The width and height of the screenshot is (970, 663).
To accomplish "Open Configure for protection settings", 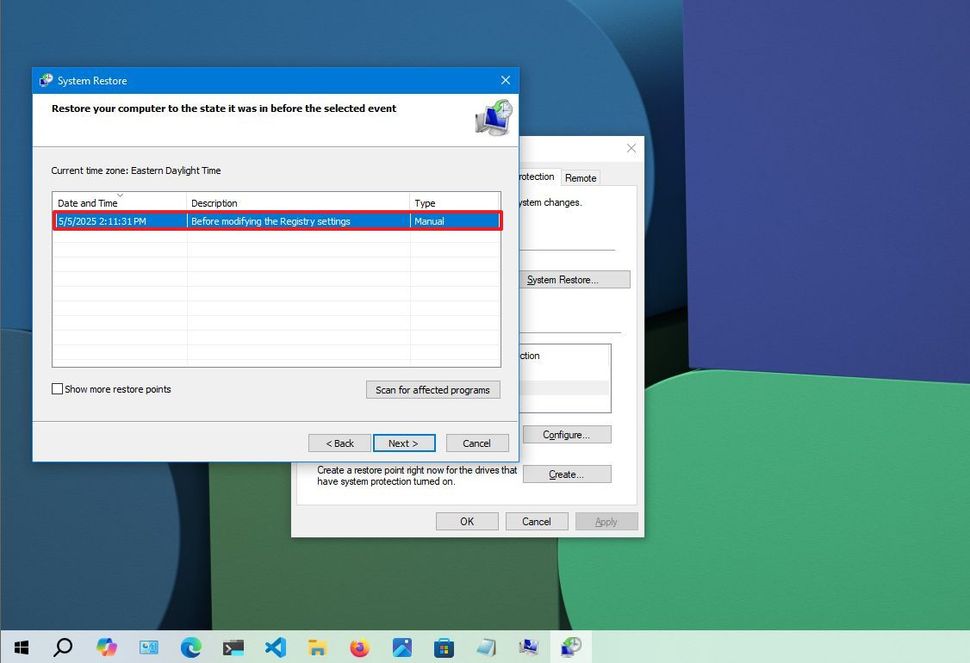I will tap(566, 434).
